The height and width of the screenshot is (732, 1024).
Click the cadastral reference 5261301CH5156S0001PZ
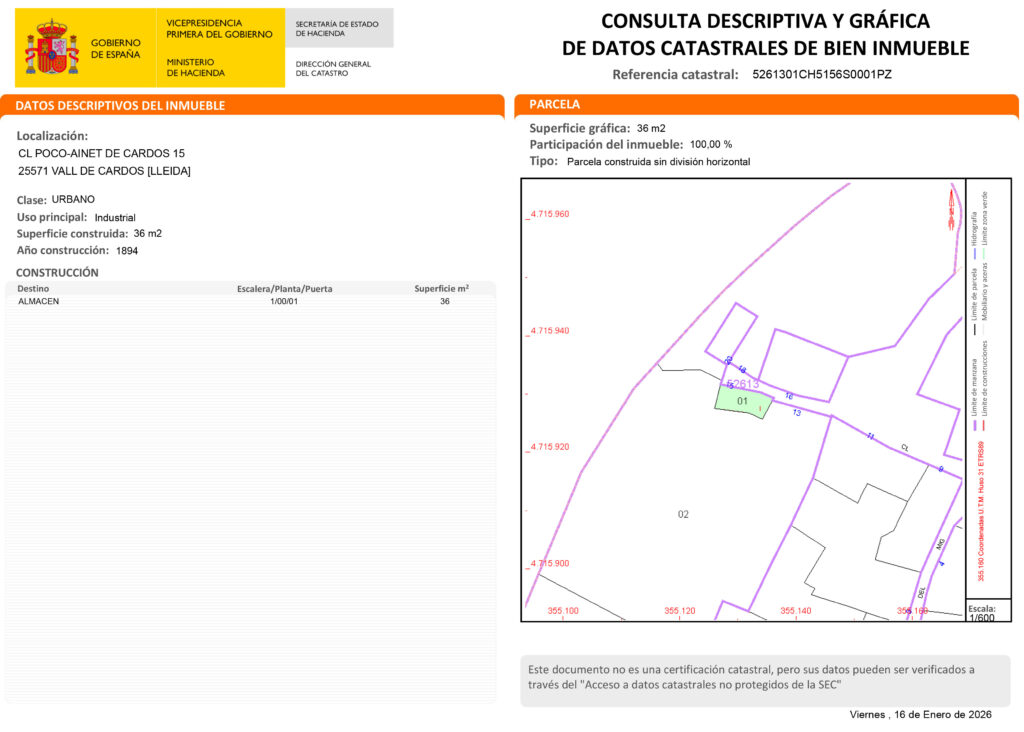(x=821, y=74)
